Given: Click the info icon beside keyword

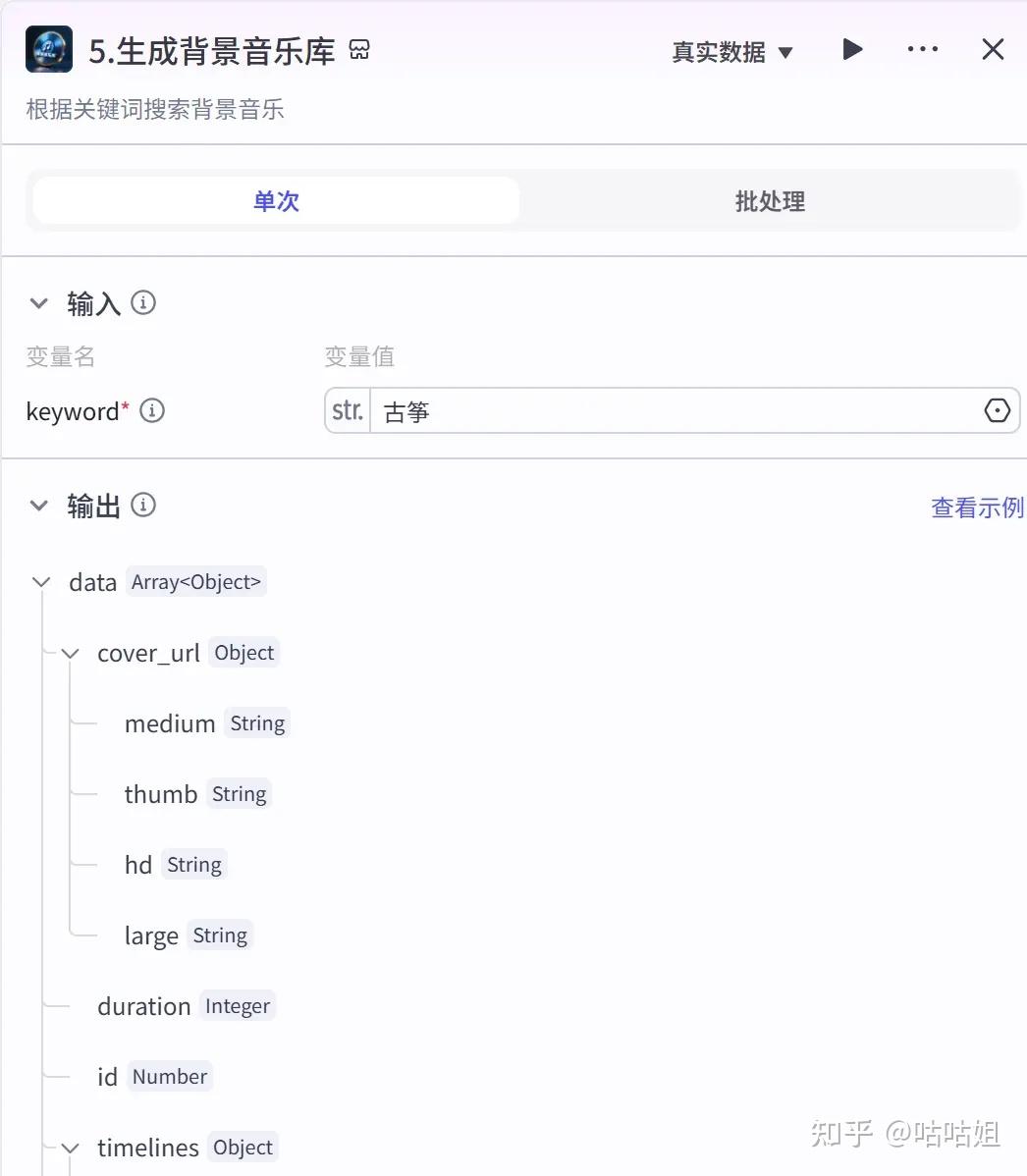Looking at the screenshot, I should coord(152,411).
